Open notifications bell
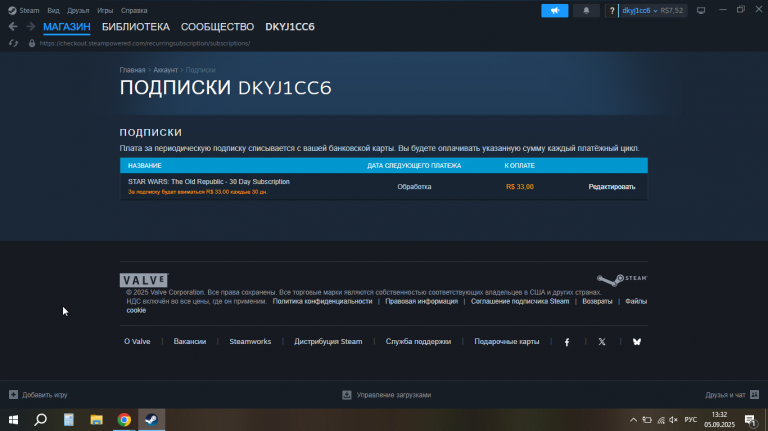This screenshot has height=431, width=768. [586, 10]
